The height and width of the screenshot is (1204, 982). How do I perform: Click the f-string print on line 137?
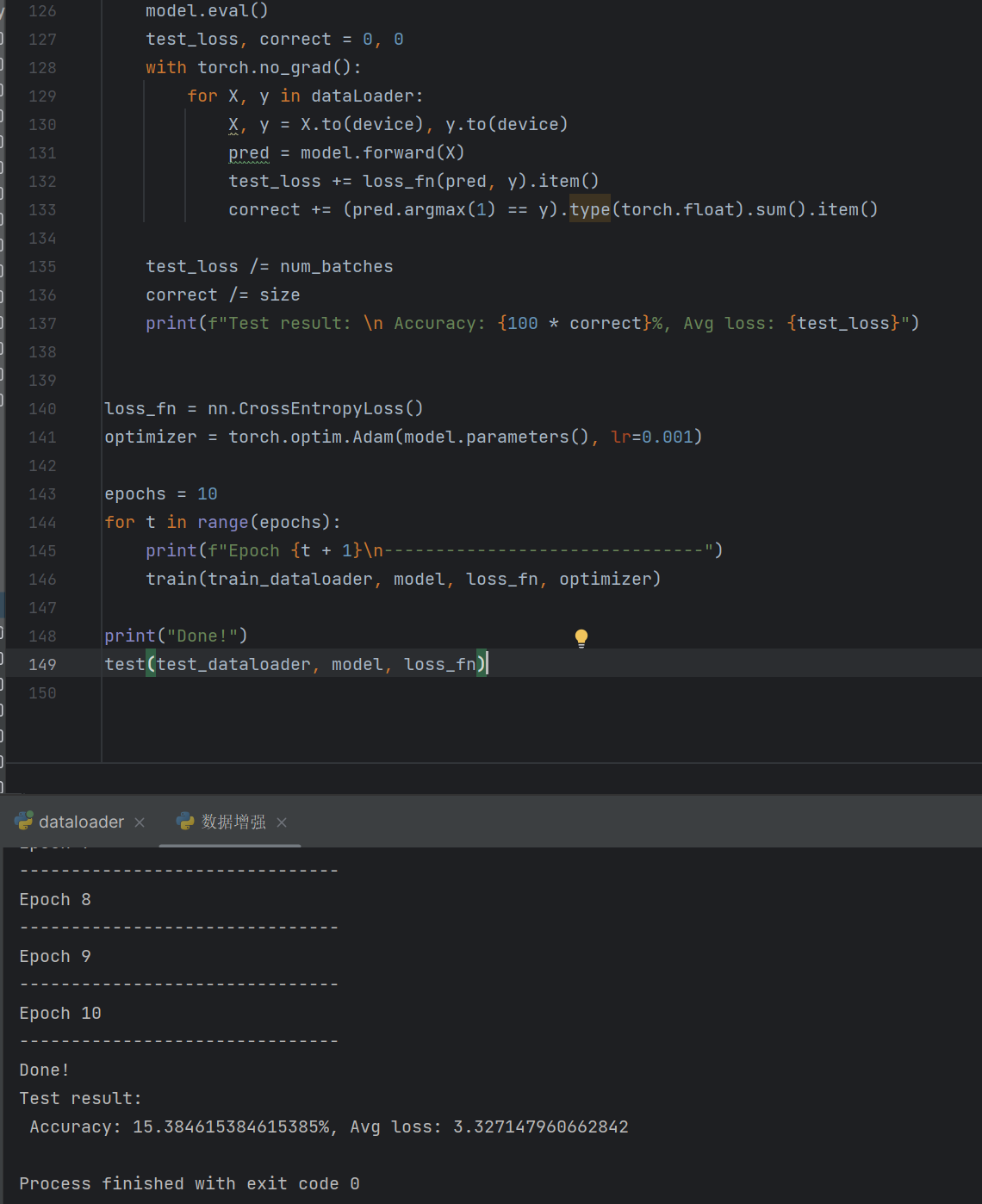[532, 323]
